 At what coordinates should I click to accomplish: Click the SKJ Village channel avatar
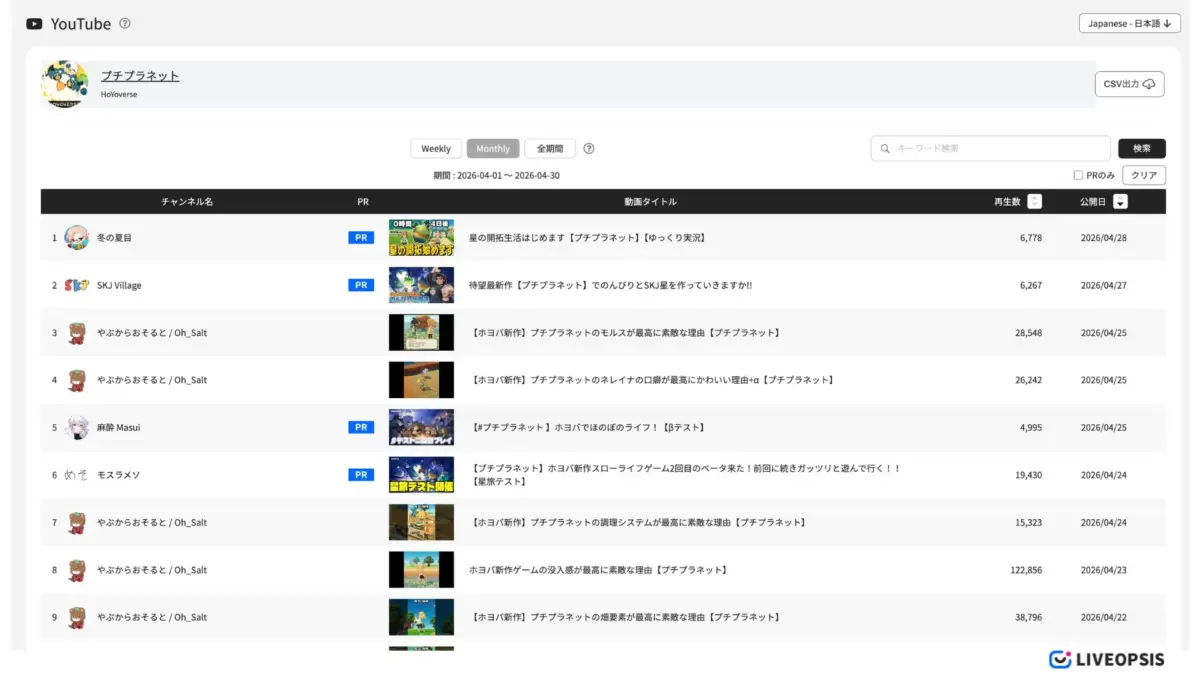[x=77, y=285]
